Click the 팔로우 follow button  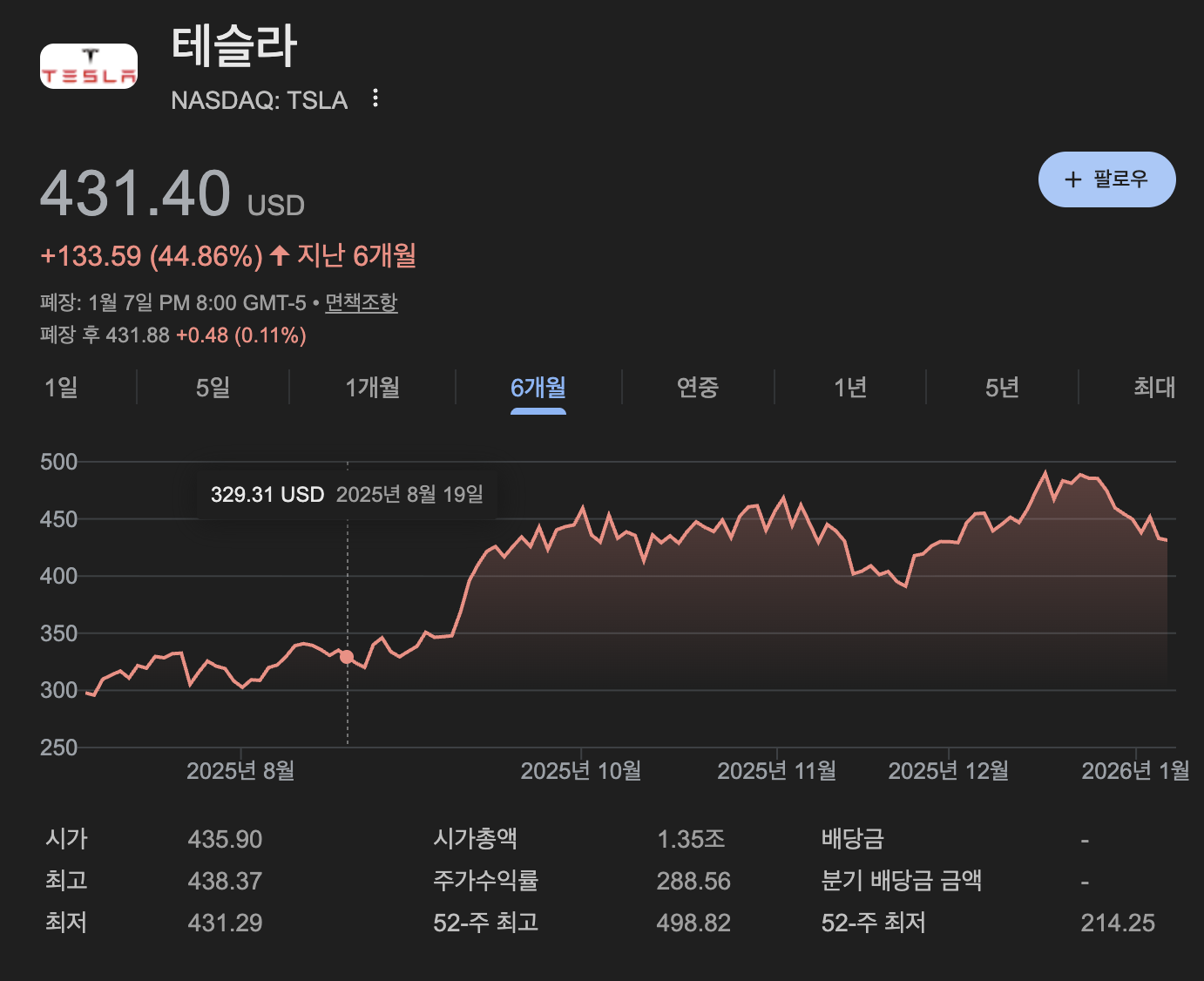coord(1106,179)
